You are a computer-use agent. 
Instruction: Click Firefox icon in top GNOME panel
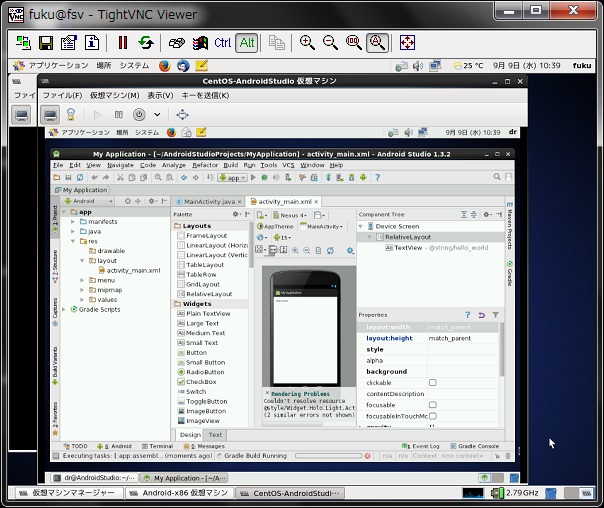[x=165, y=65]
